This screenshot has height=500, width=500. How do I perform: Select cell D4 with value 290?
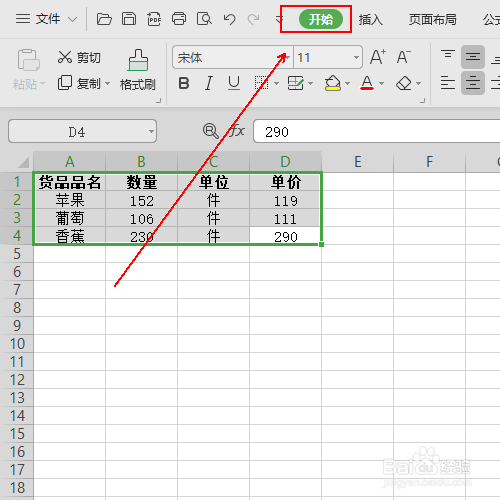[x=285, y=236]
